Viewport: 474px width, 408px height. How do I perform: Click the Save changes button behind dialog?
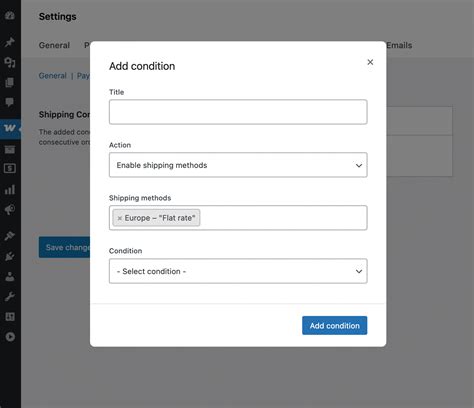[x=64, y=247]
